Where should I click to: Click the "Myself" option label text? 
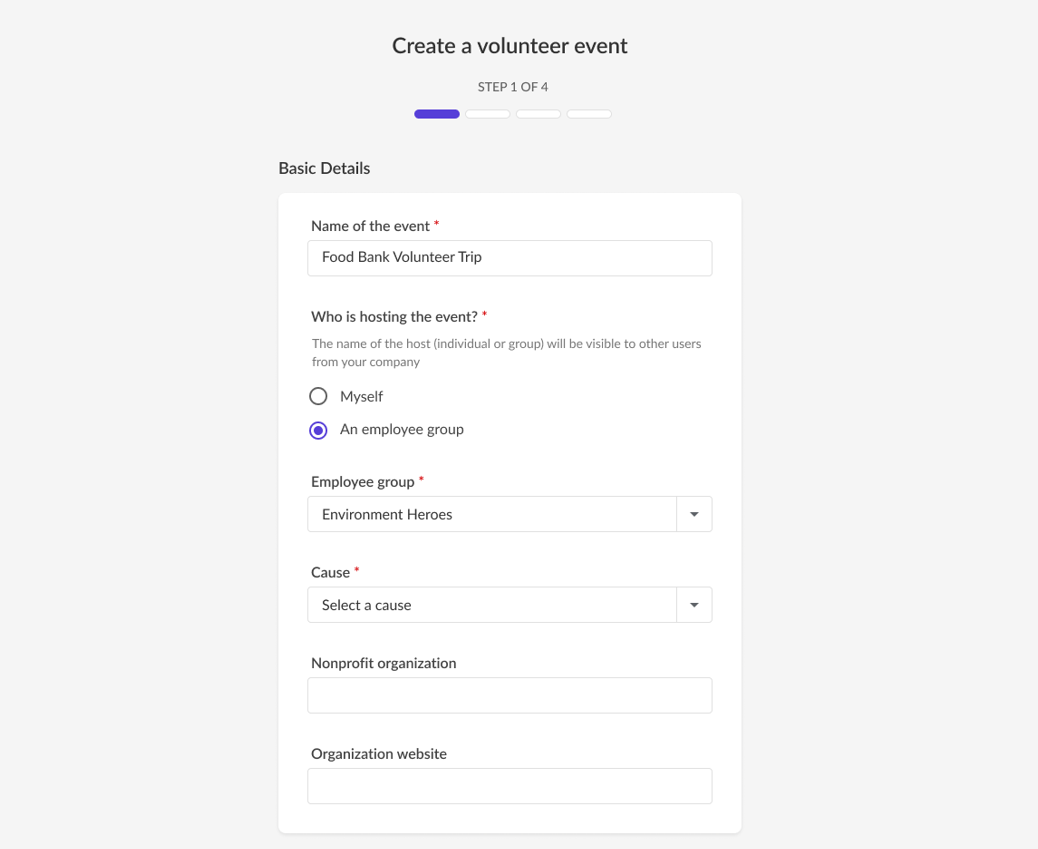tap(361, 397)
